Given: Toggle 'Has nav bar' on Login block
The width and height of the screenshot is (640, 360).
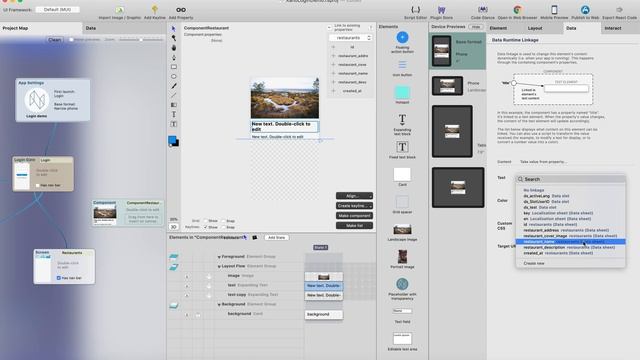Looking at the screenshot, I should click(38, 185).
